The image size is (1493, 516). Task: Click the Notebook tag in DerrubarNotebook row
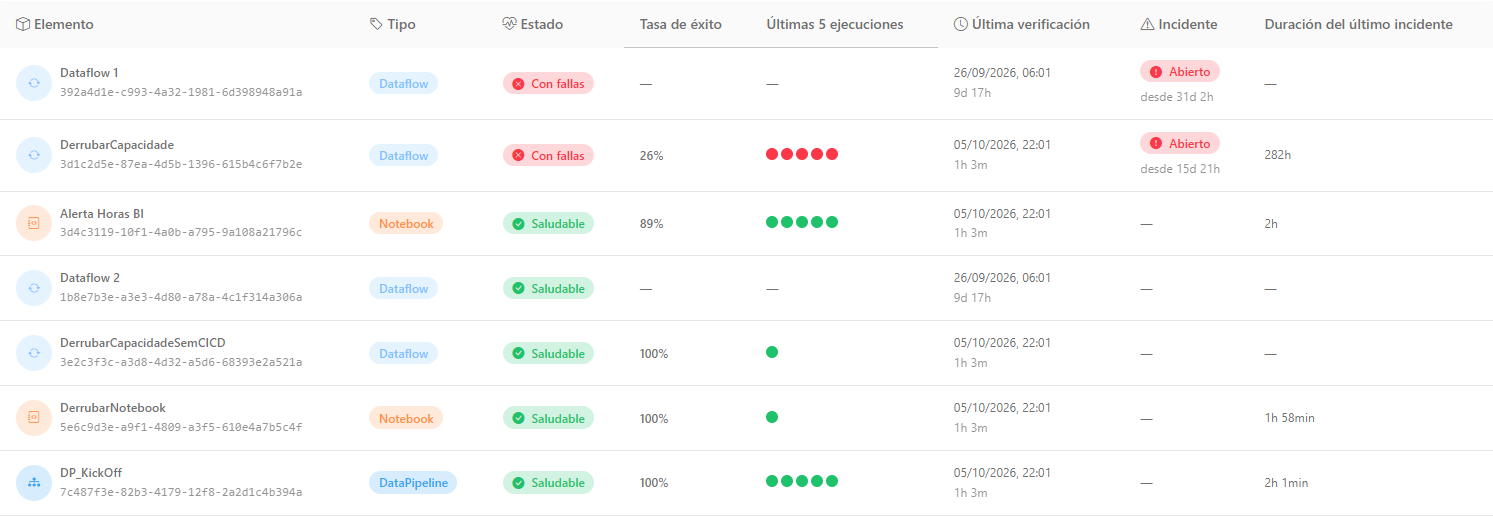click(x=406, y=419)
